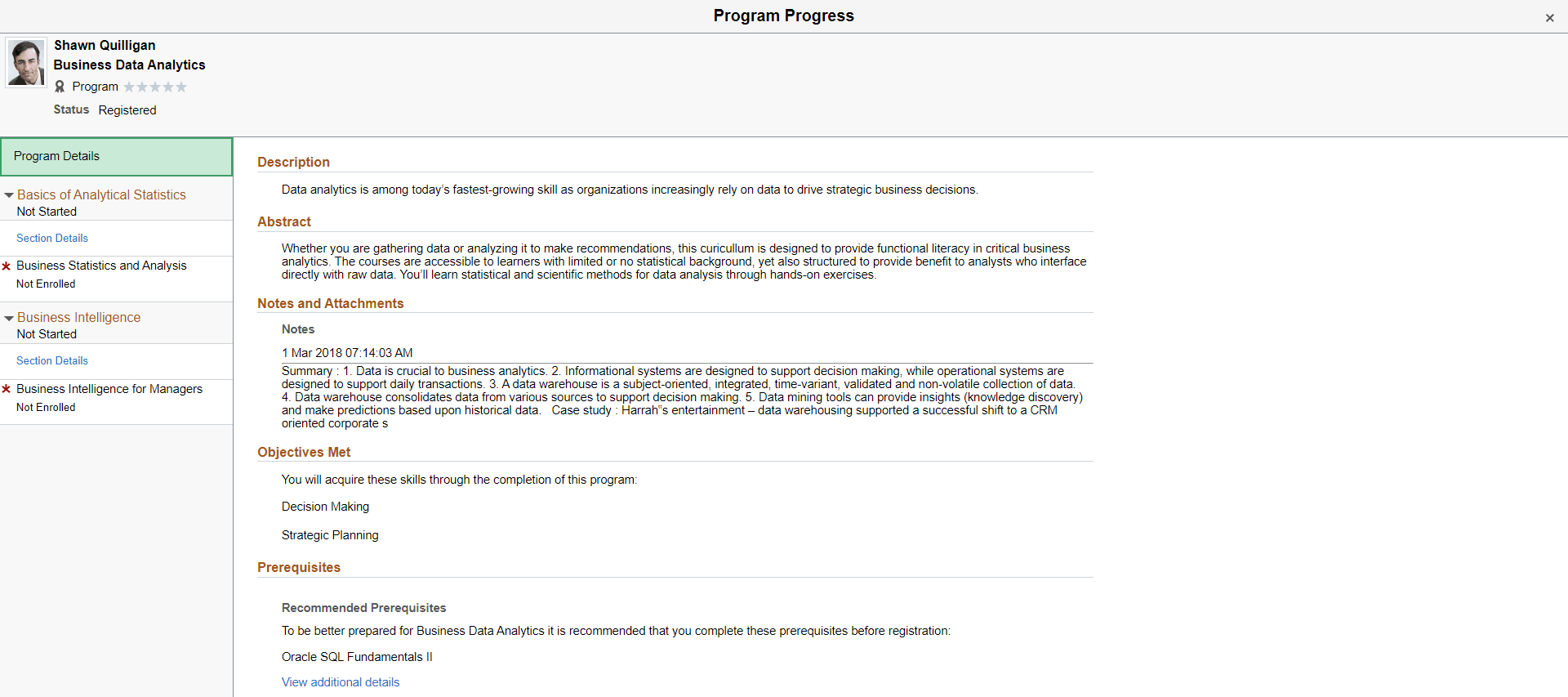Image resolution: width=1568 pixels, height=697 pixels.
Task: Select the Business Statistics and Analysis course entry
Action: (x=101, y=265)
